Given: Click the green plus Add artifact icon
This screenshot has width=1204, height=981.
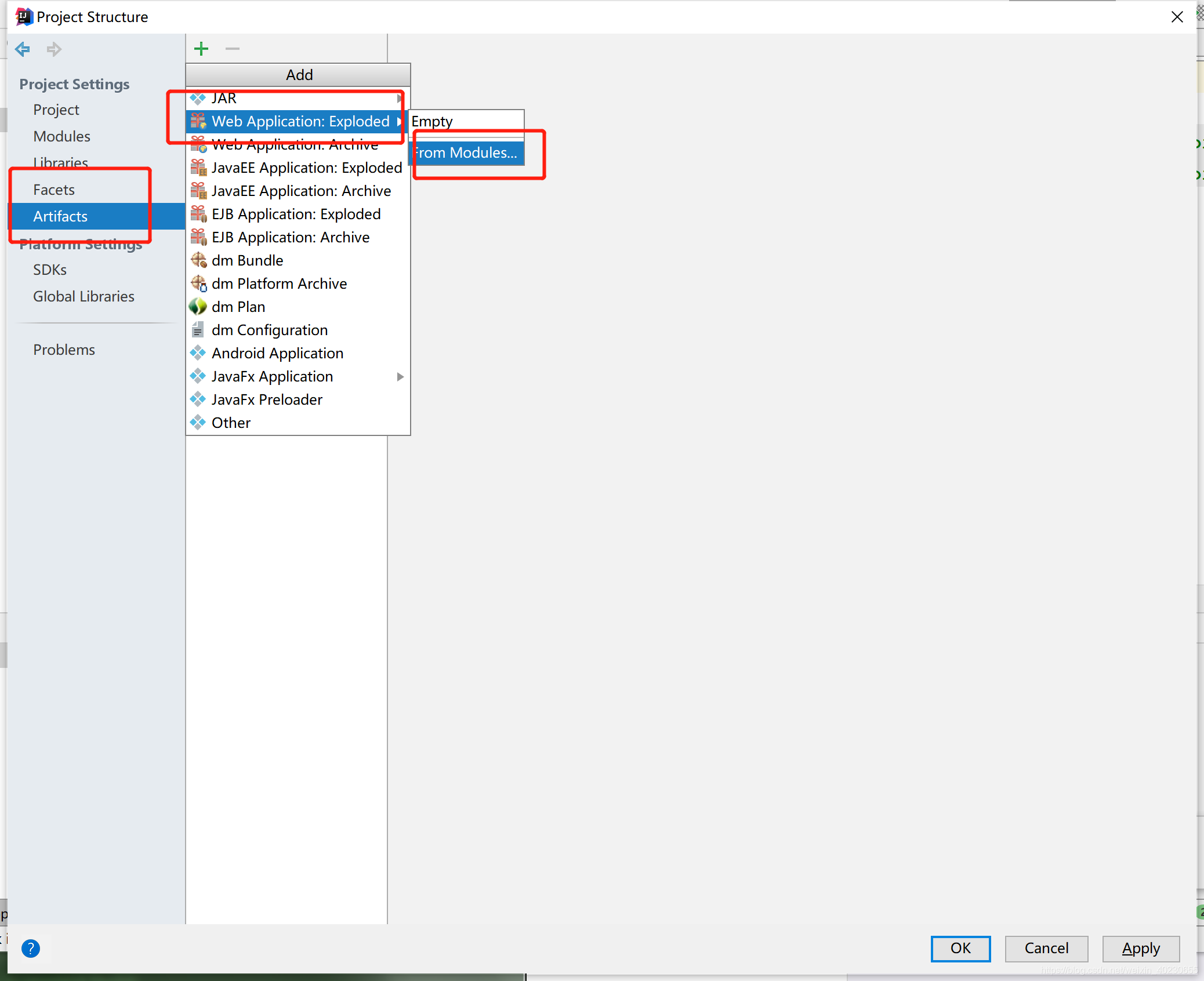Looking at the screenshot, I should point(201,49).
